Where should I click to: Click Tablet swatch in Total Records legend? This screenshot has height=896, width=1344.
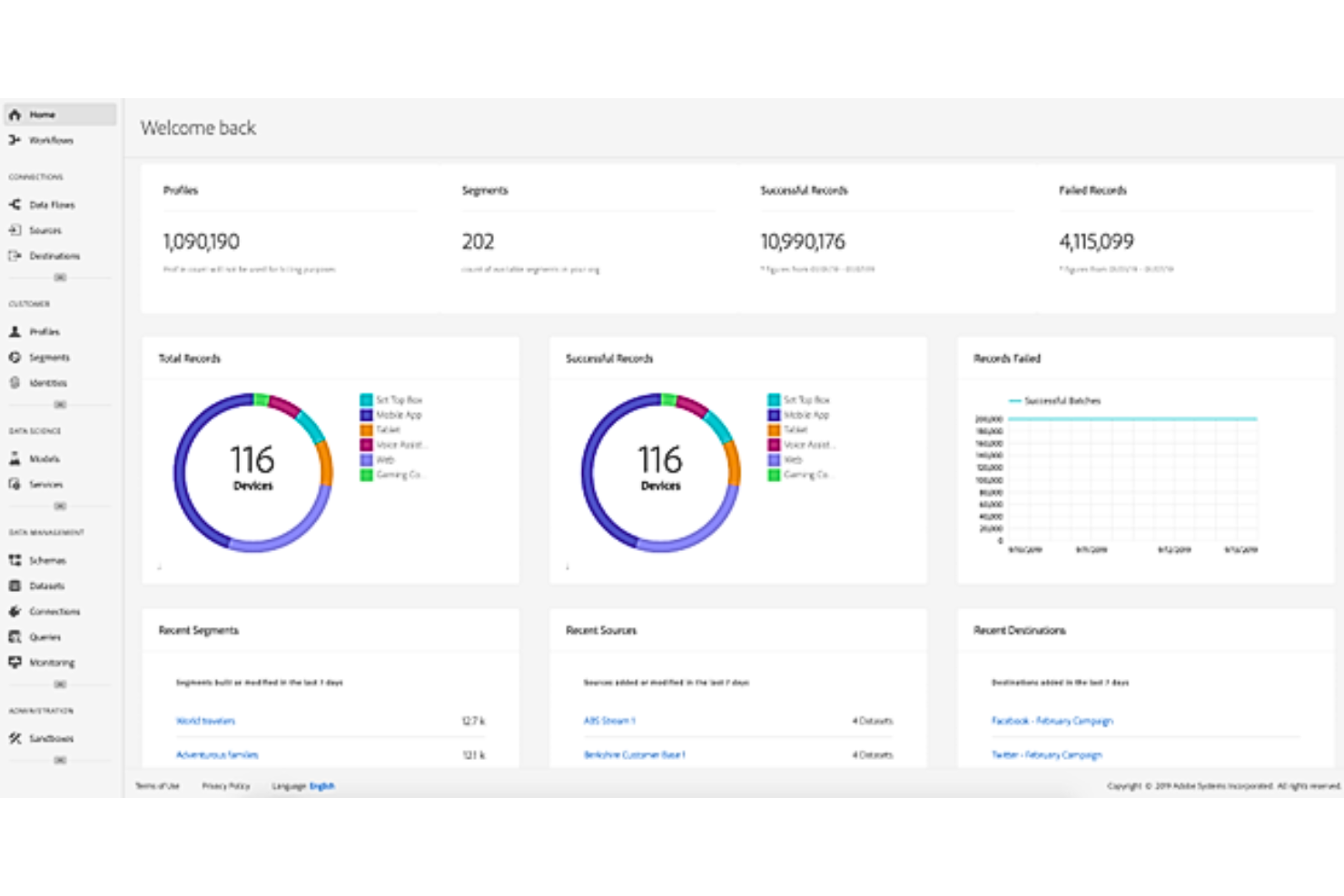pos(366,429)
